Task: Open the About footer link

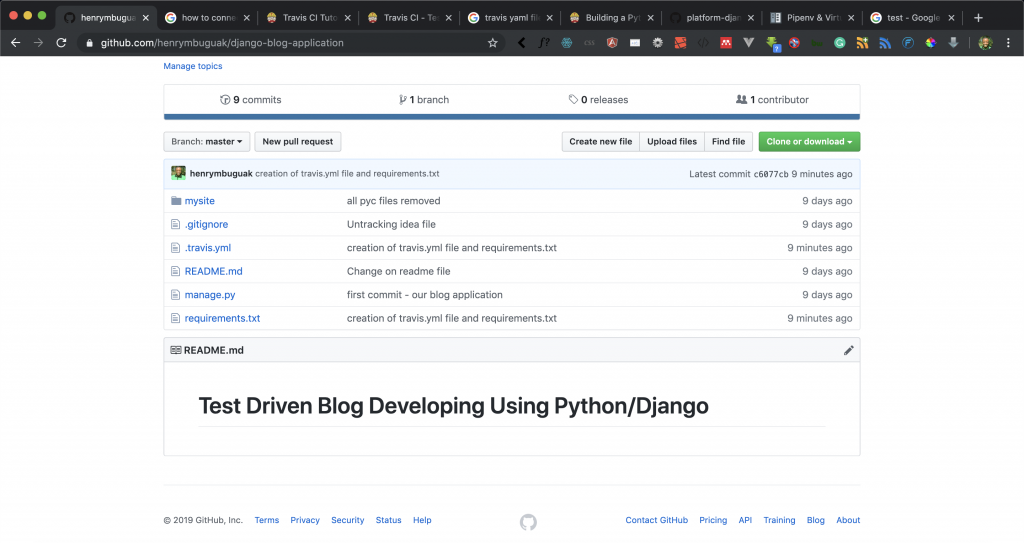Action: 848,520
